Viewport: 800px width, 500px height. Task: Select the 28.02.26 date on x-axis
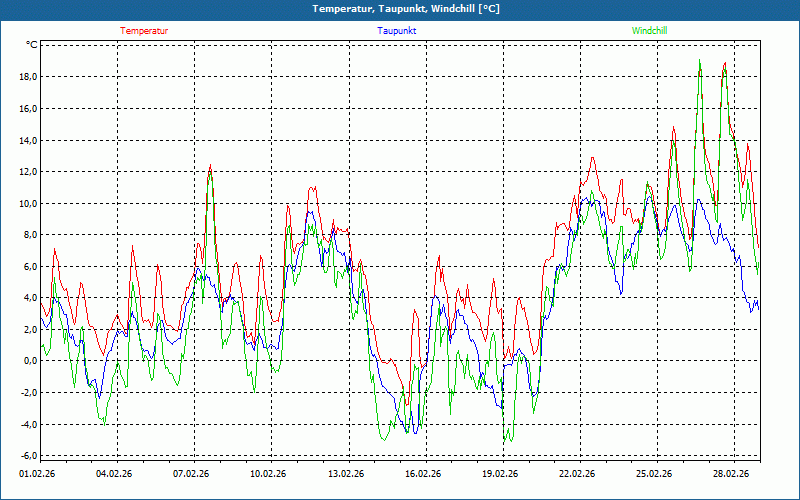(730, 475)
